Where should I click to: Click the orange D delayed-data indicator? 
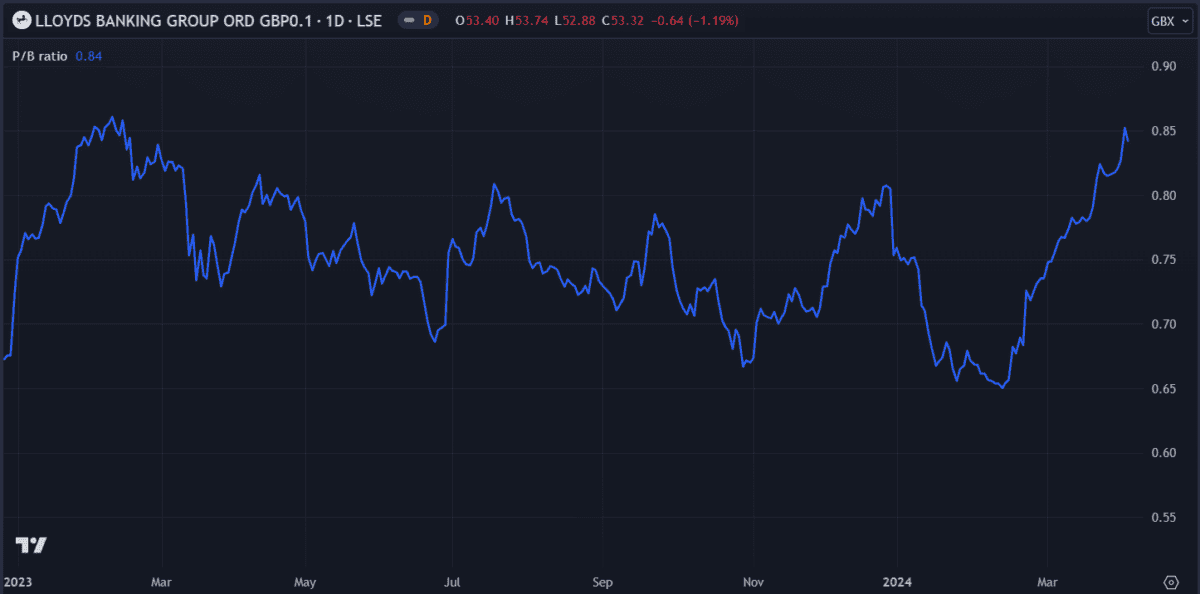pyautogui.click(x=428, y=20)
